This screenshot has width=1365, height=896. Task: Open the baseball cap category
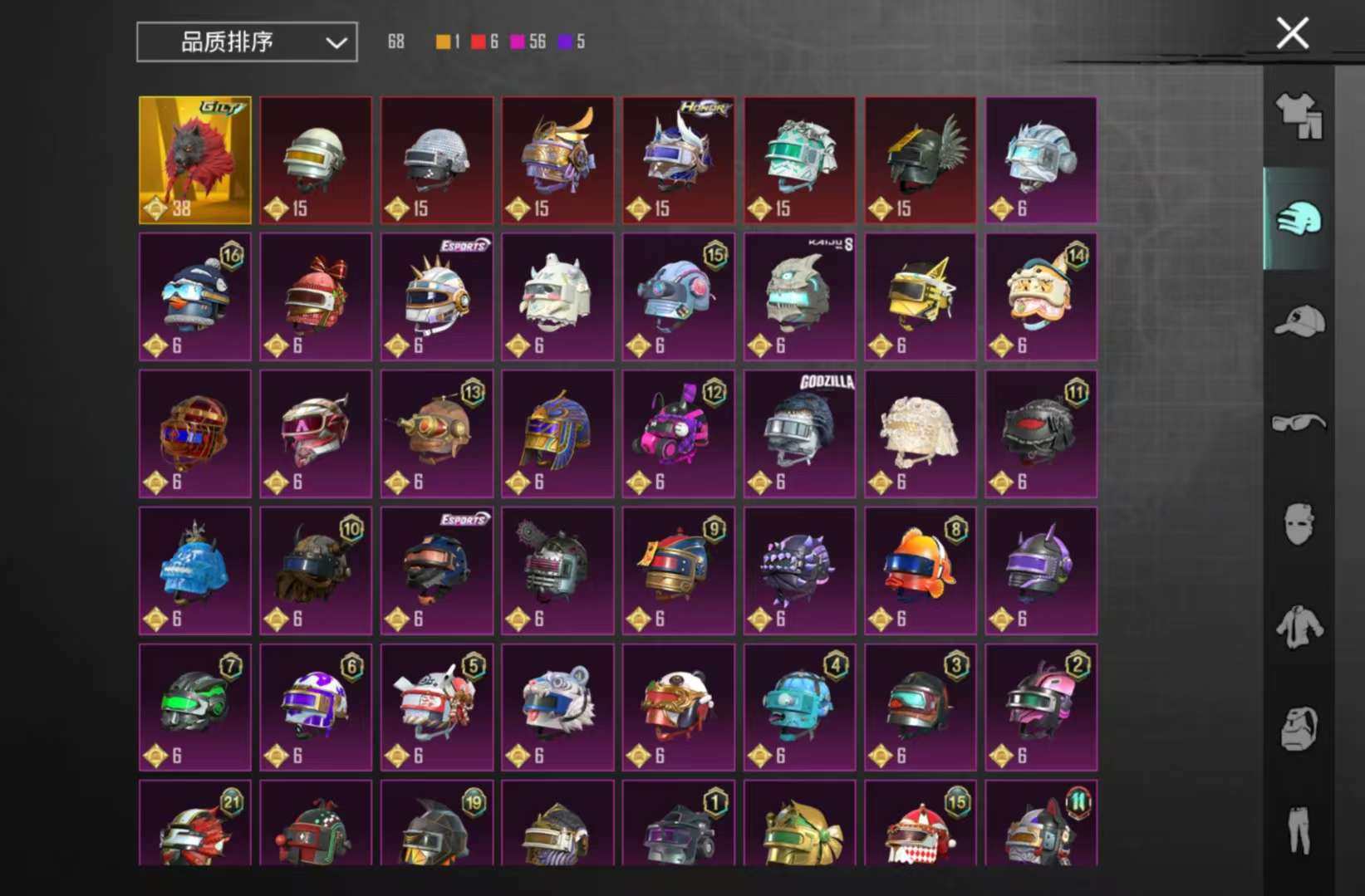point(1299,321)
